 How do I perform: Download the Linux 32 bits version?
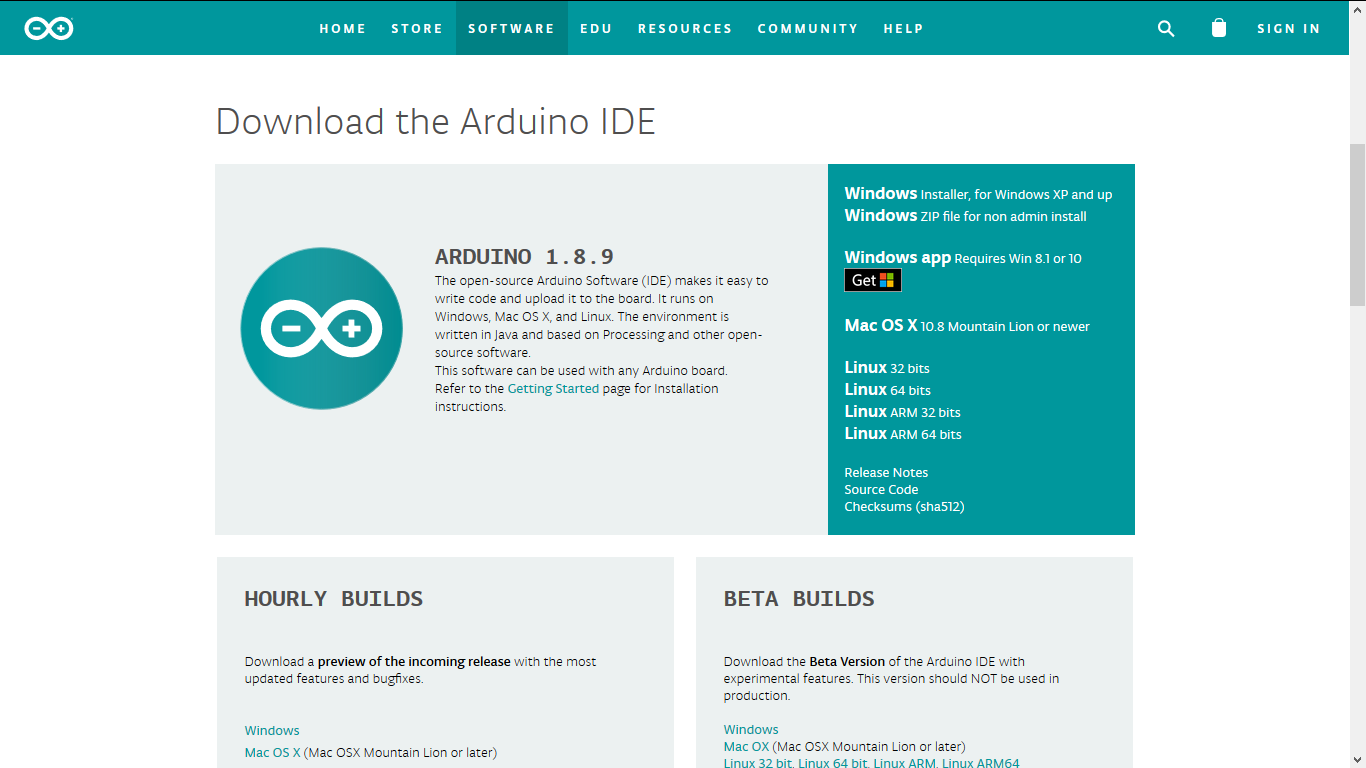pyautogui.click(x=887, y=368)
